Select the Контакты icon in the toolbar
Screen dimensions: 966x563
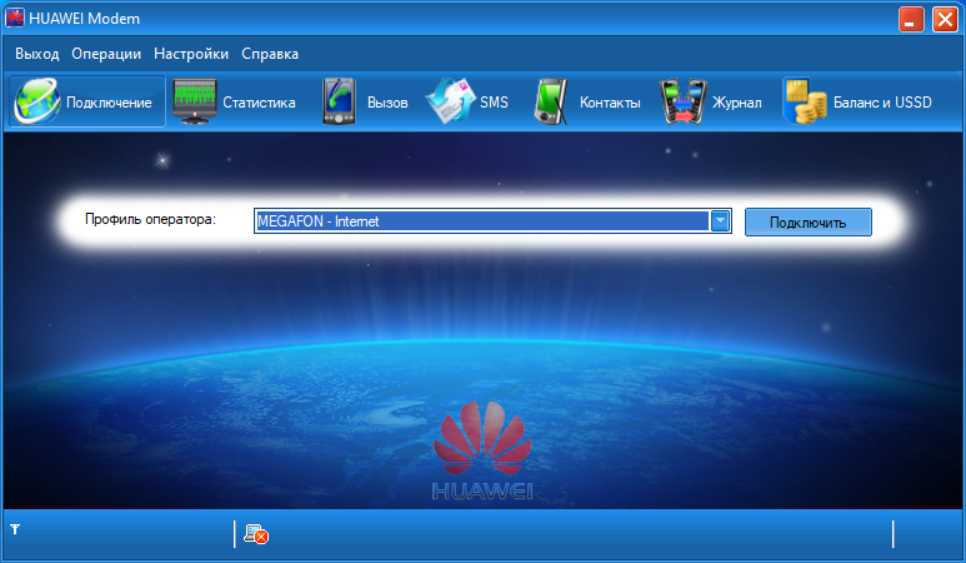point(551,102)
